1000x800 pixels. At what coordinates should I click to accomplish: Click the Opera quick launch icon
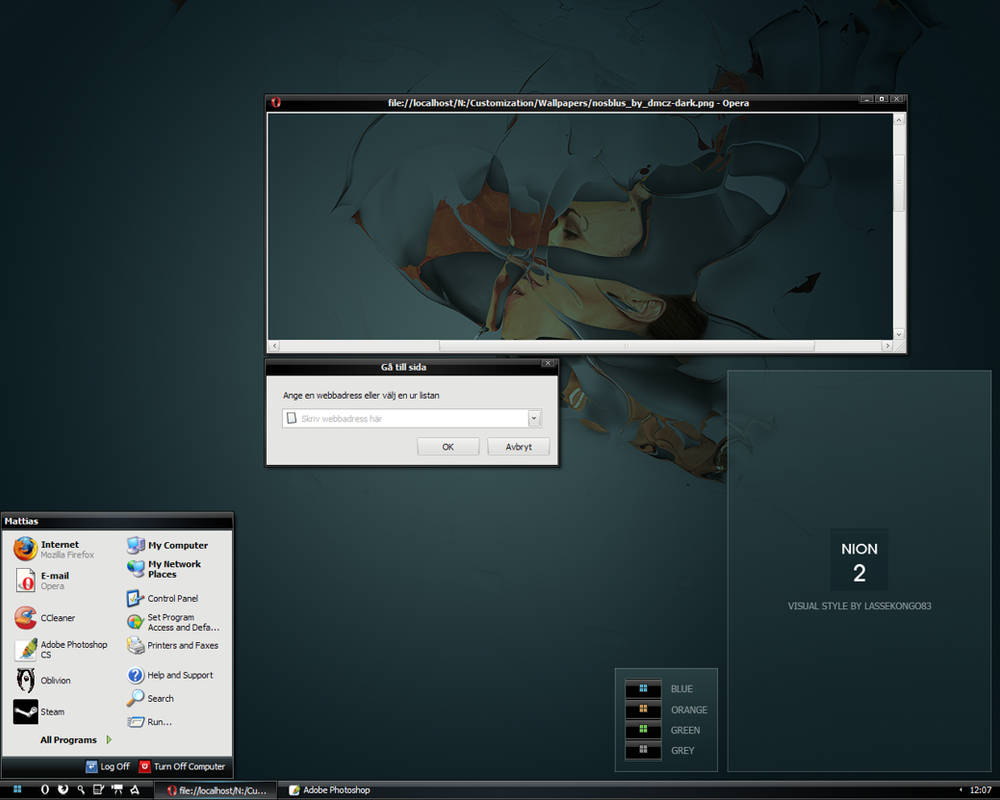(45, 790)
